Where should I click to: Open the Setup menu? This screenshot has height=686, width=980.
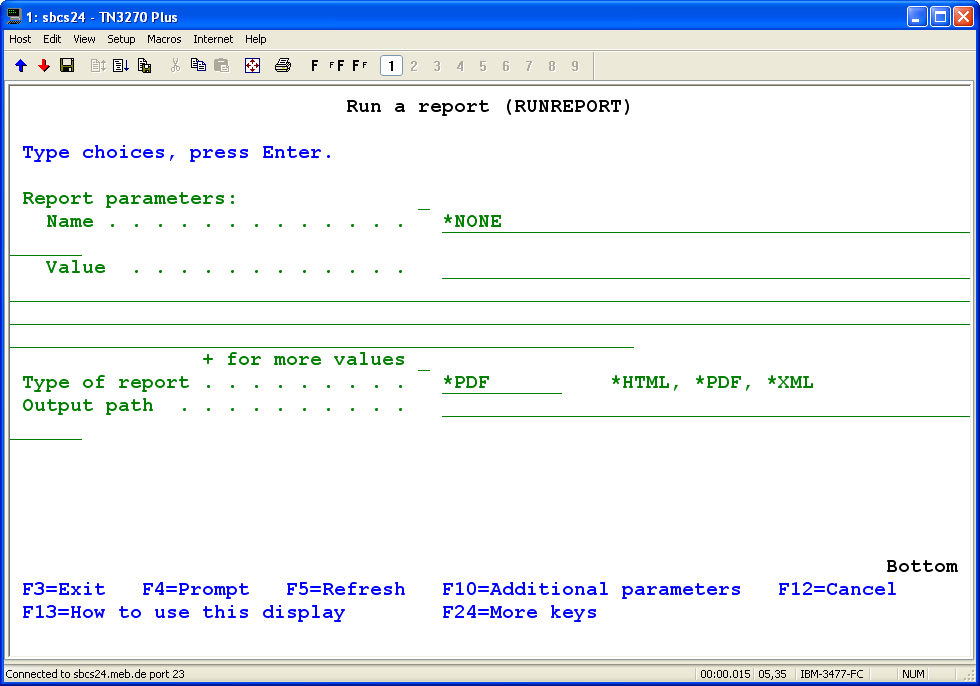click(x=121, y=39)
